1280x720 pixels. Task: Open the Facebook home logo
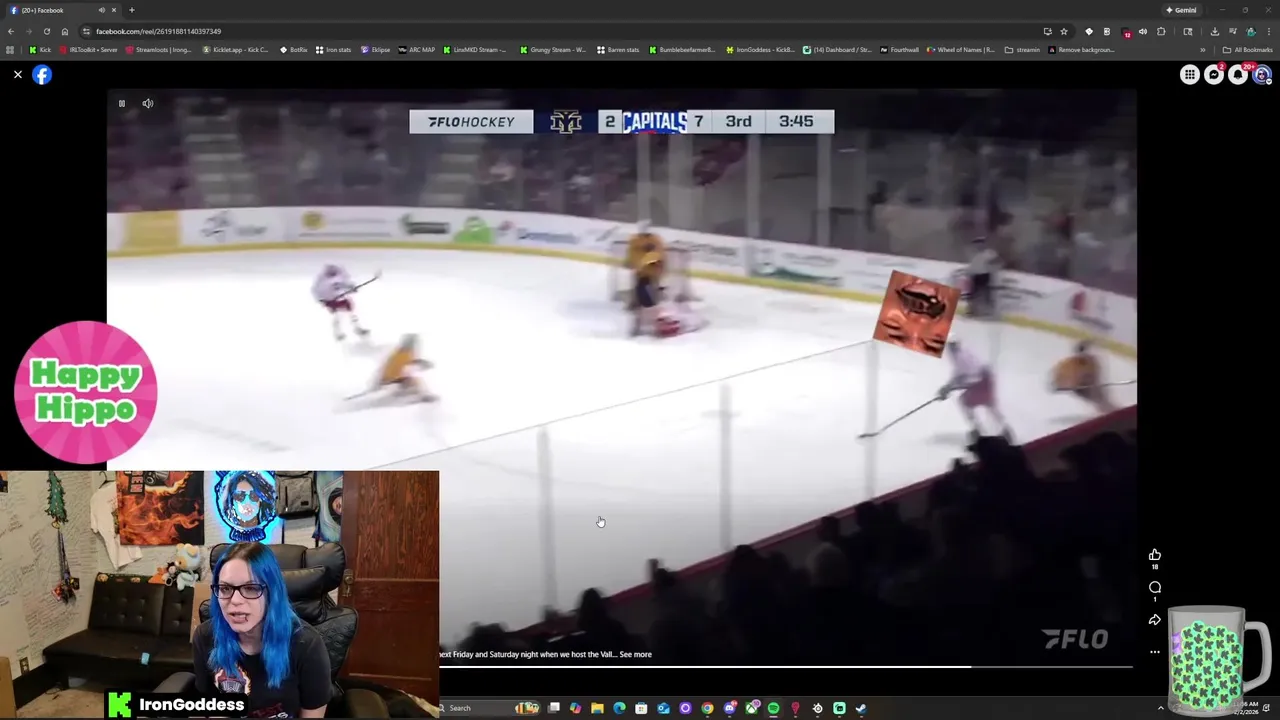click(42, 75)
